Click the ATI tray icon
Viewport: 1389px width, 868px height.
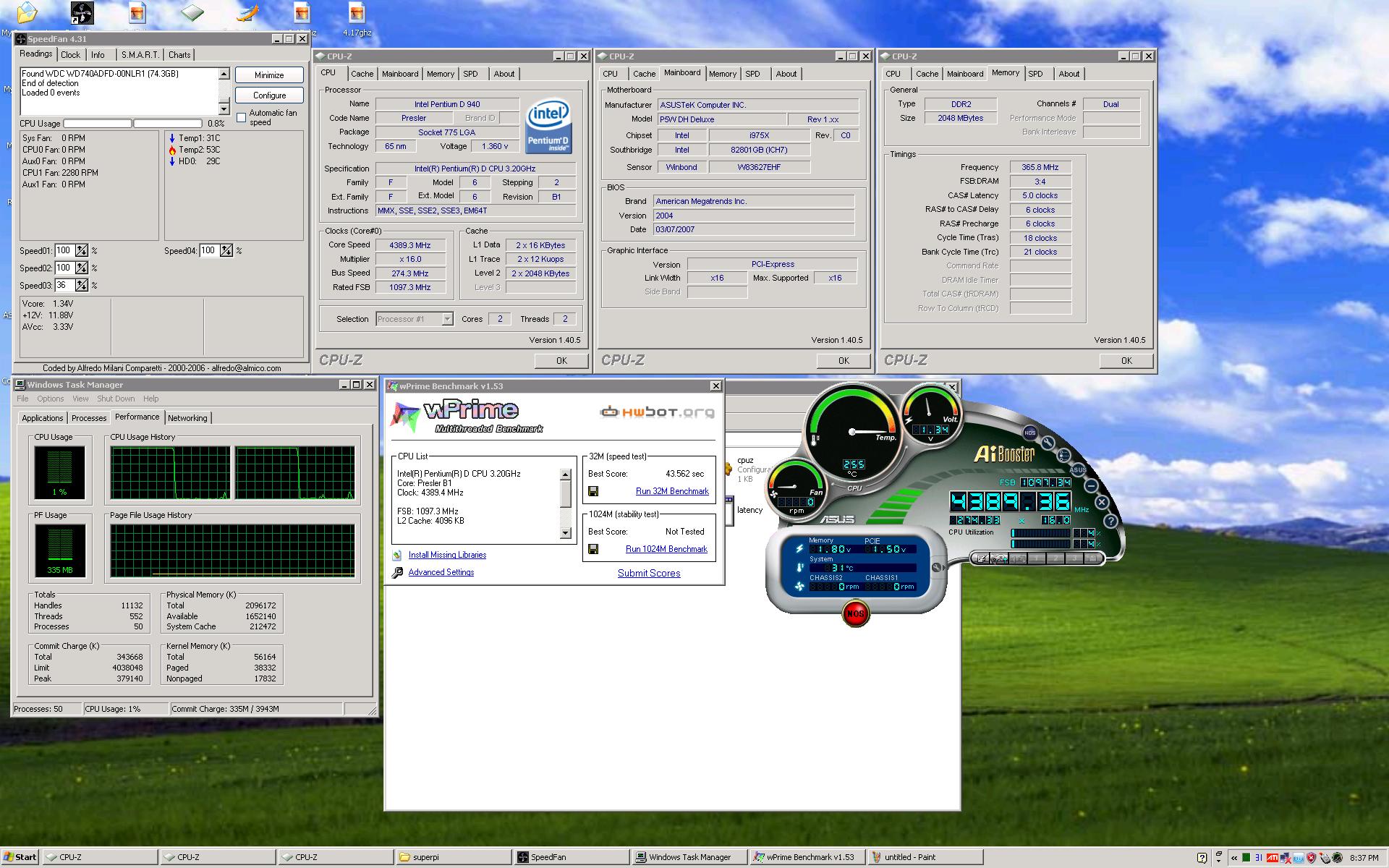[1273, 858]
